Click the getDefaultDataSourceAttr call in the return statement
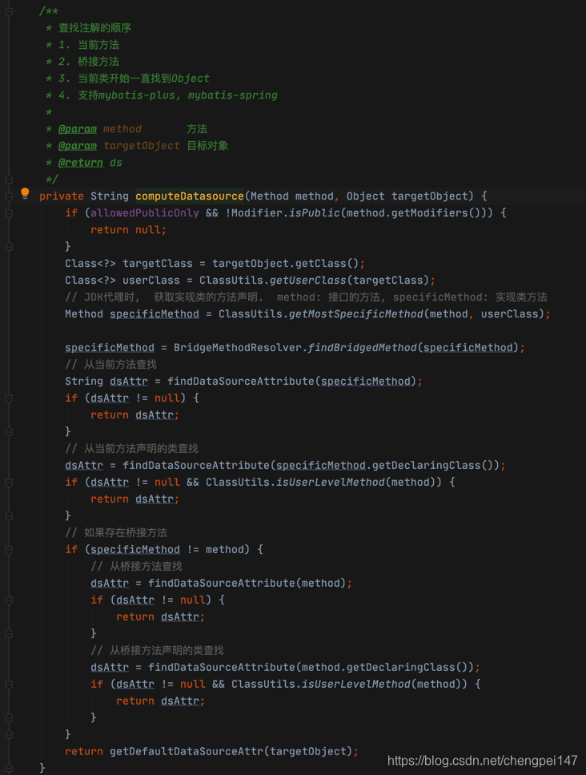Screen dimensions: 586x775 tap(186, 751)
